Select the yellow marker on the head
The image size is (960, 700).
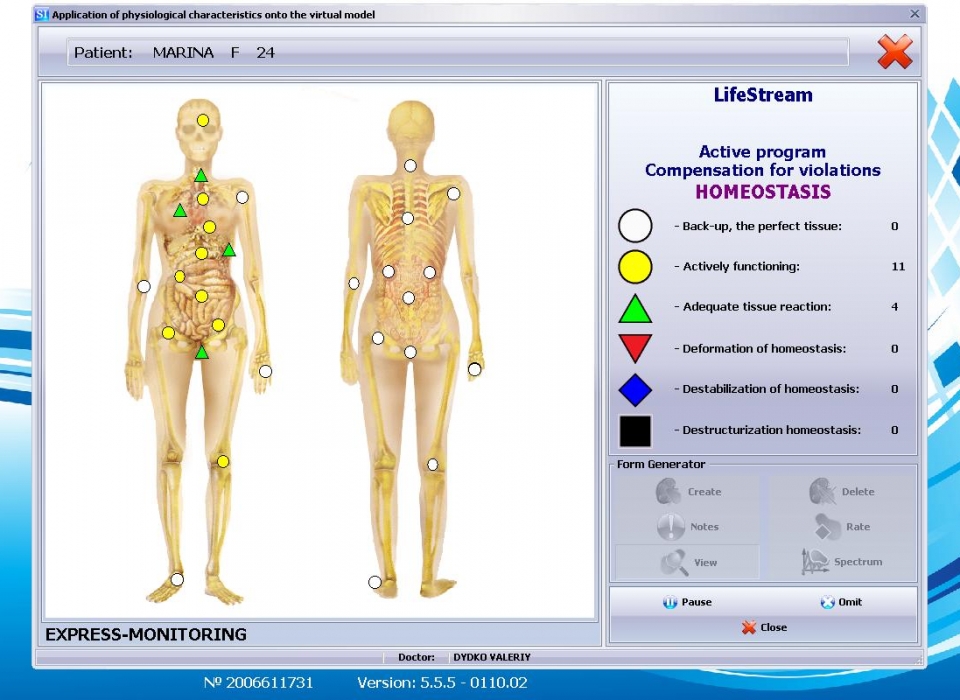tap(203, 120)
